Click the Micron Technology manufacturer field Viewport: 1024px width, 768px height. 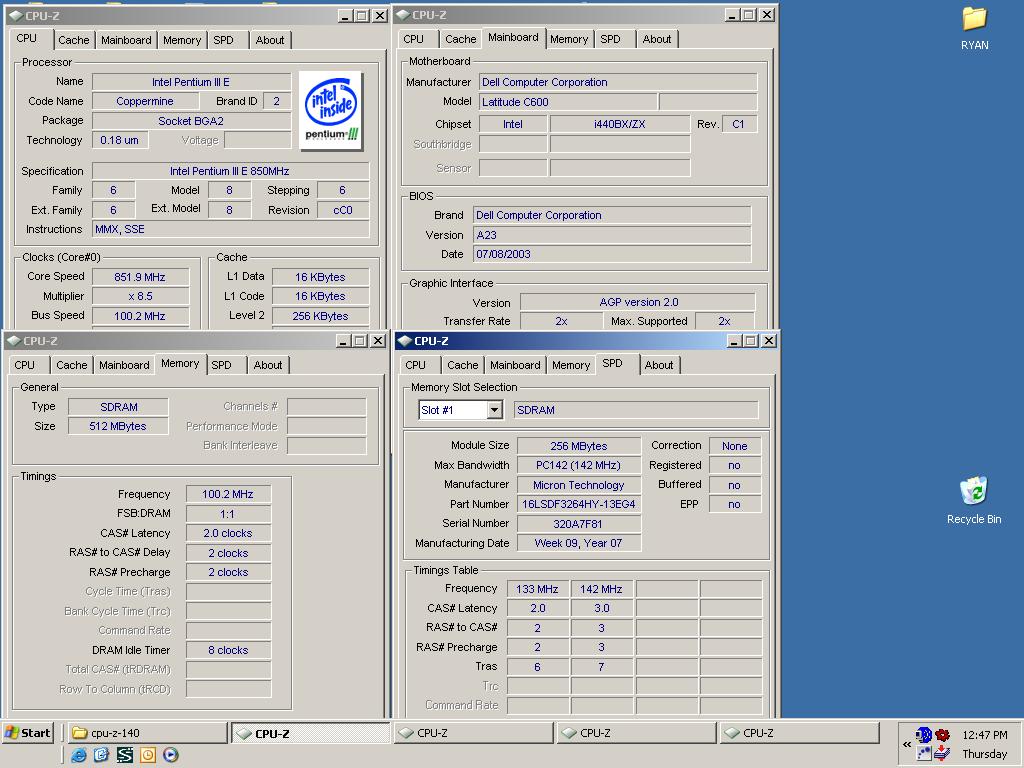point(579,485)
